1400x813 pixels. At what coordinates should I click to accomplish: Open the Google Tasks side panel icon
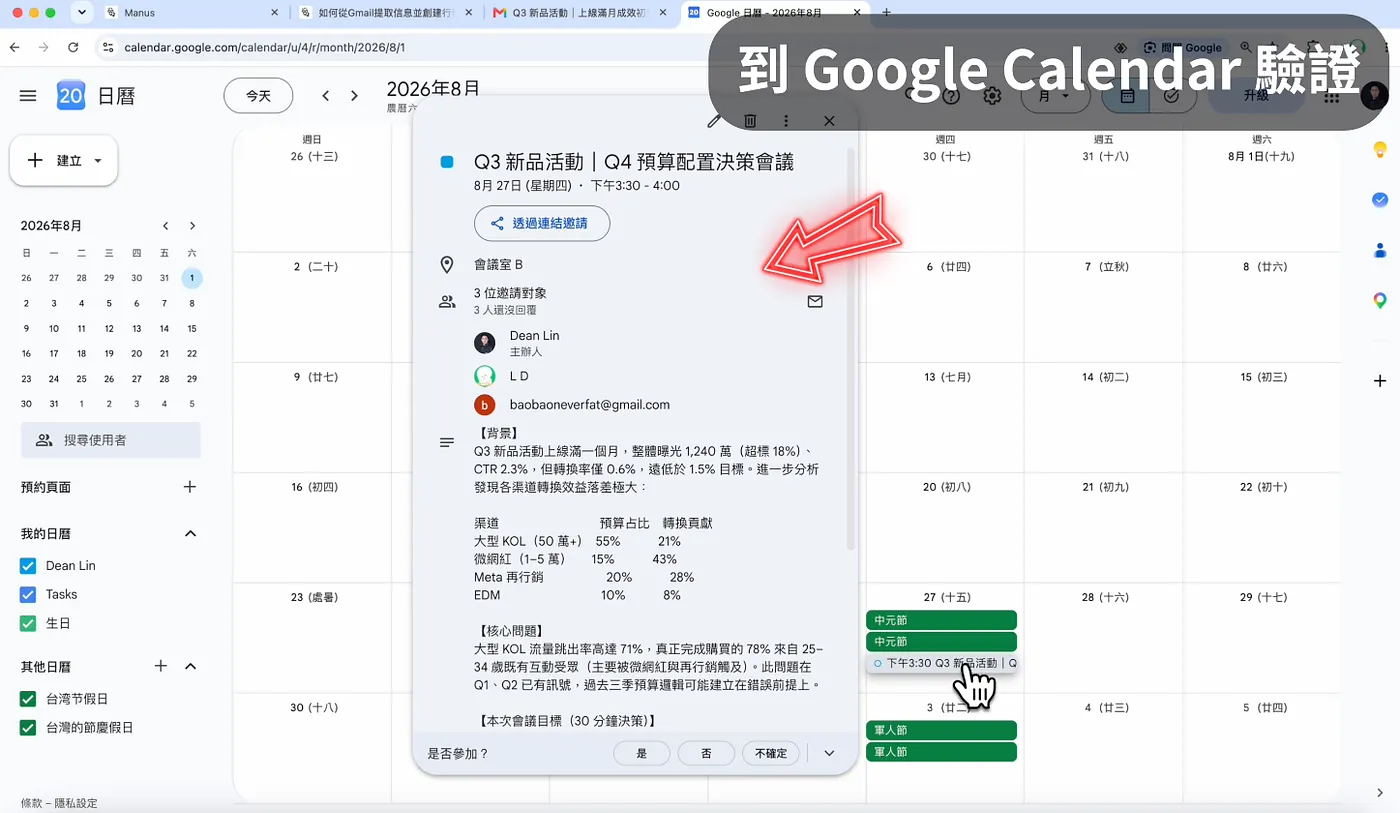[x=1380, y=200]
